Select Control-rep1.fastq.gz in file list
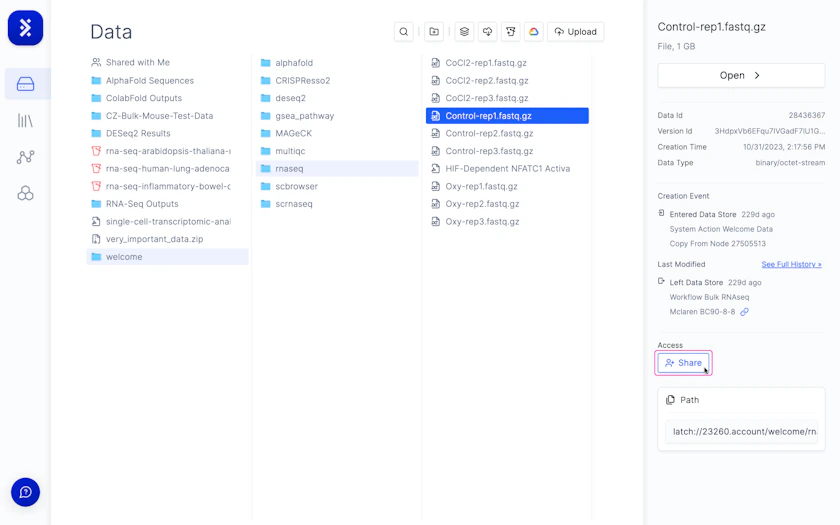The width and height of the screenshot is (840, 525). tap(507, 116)
